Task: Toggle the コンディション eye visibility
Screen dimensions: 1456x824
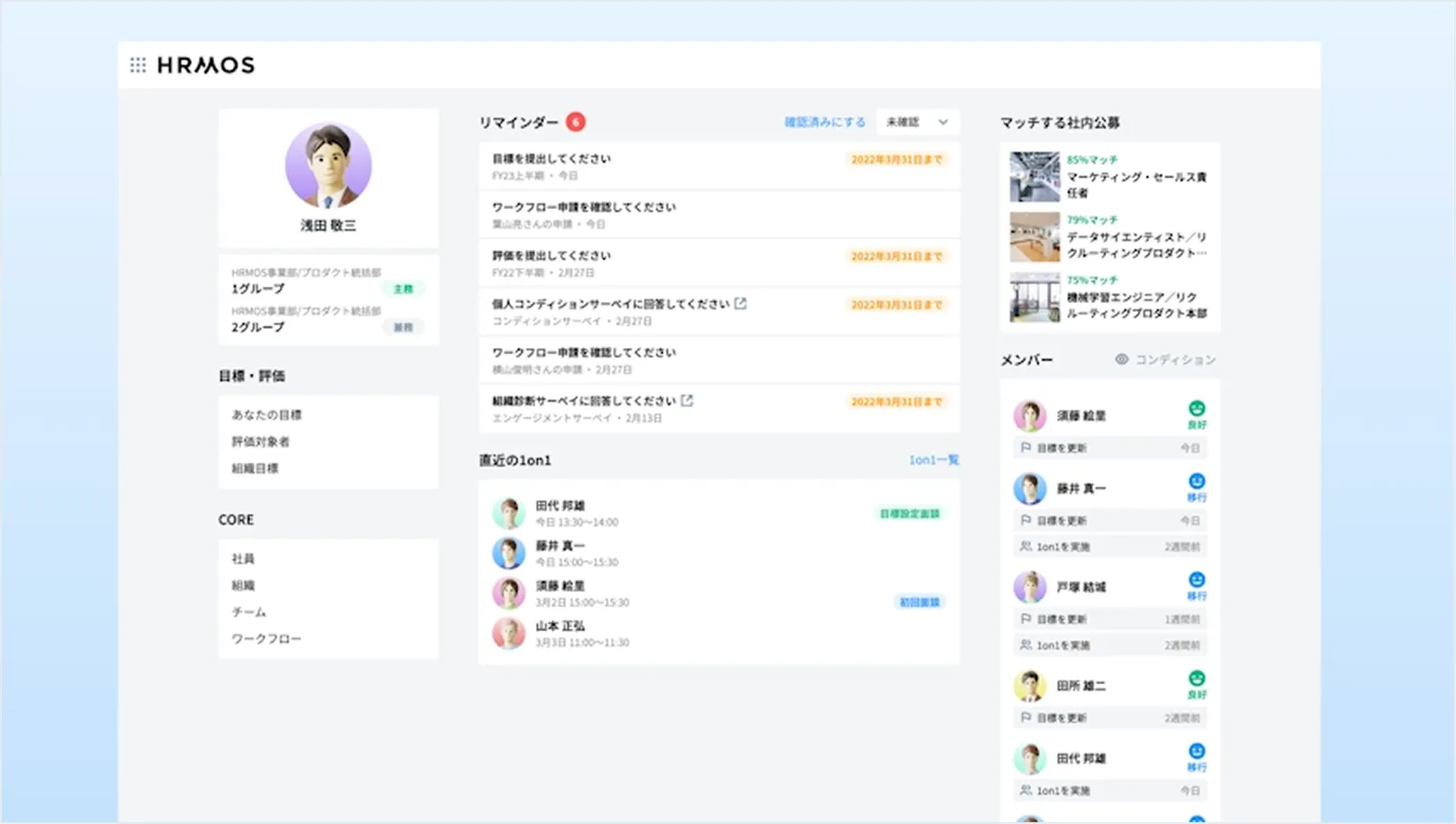Action: [x=1122, y=360]
